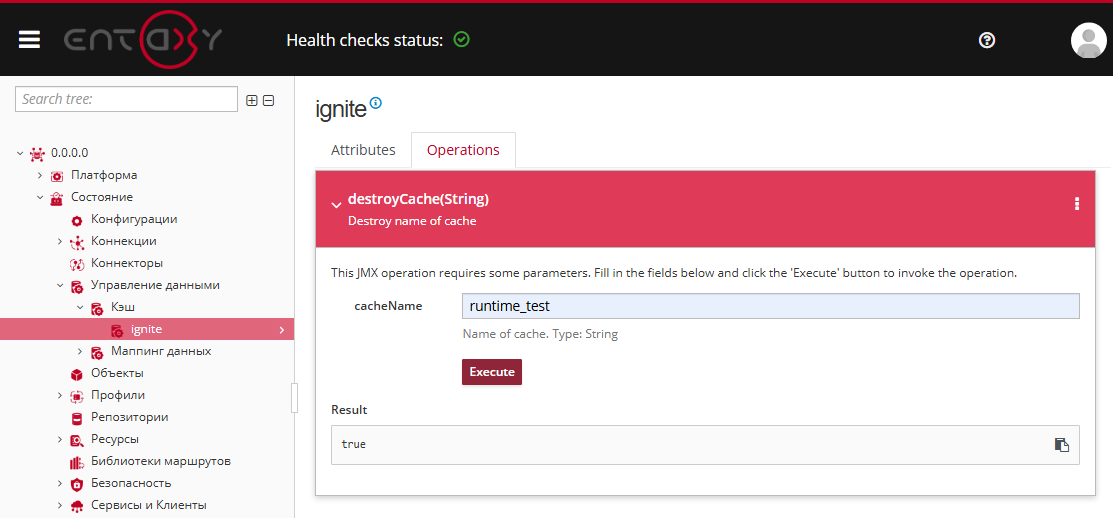Click the collapse all tree icon
Screen dimensions: 1113x518
268,100
